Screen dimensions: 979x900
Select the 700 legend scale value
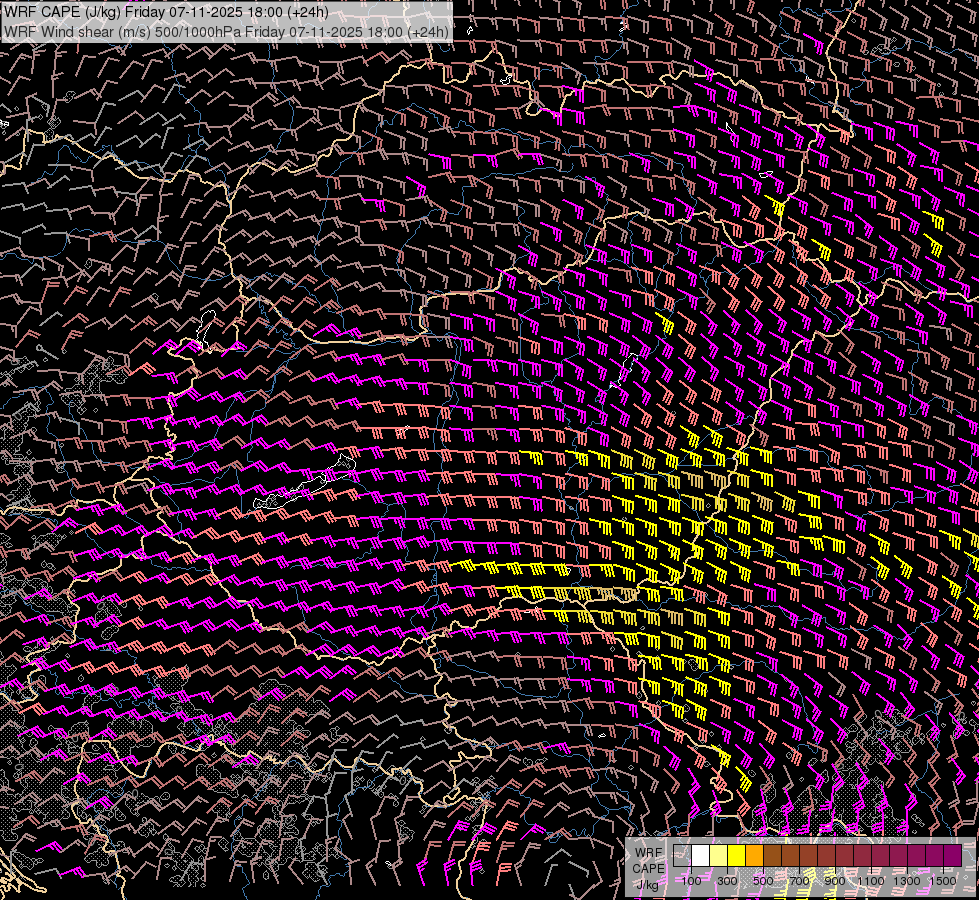pos(799,881)
